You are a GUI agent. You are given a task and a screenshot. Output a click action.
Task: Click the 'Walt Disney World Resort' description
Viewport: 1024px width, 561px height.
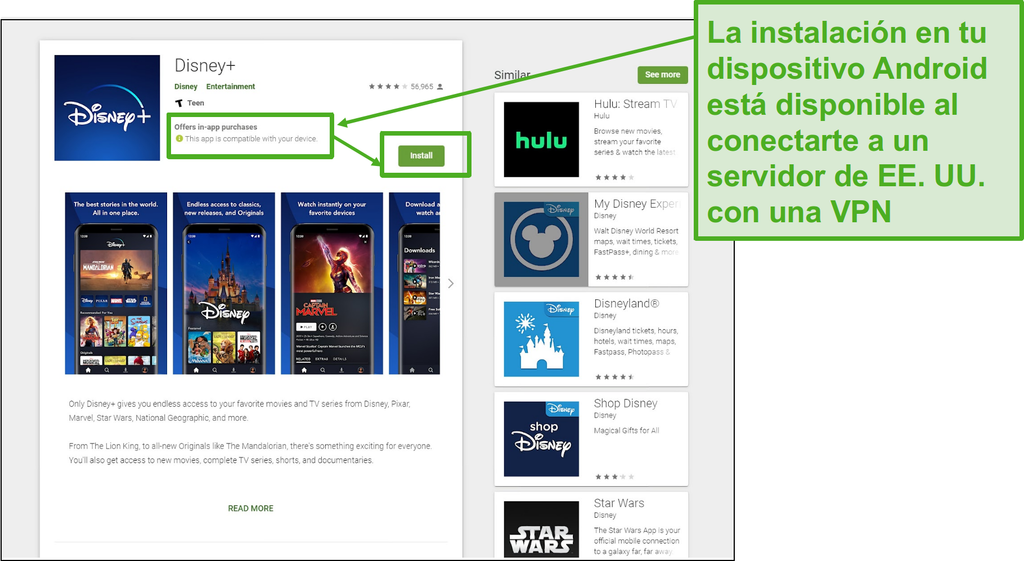click(637, 242)
